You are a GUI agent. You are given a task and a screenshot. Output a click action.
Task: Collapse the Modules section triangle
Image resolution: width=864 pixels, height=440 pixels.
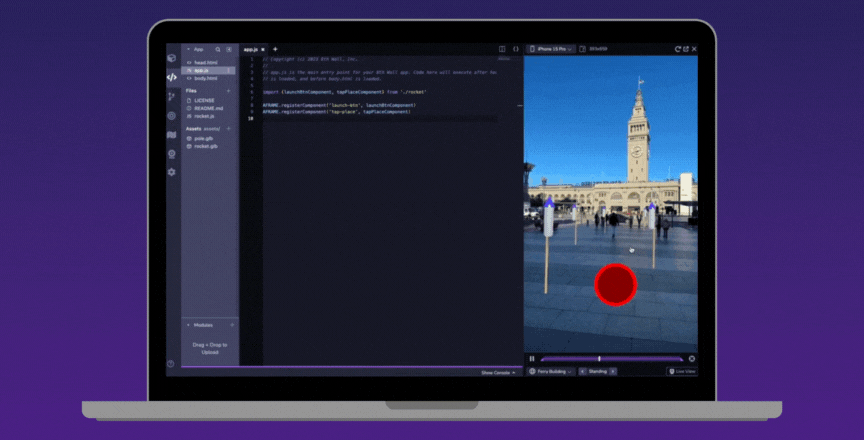click(x=188, y=325)
